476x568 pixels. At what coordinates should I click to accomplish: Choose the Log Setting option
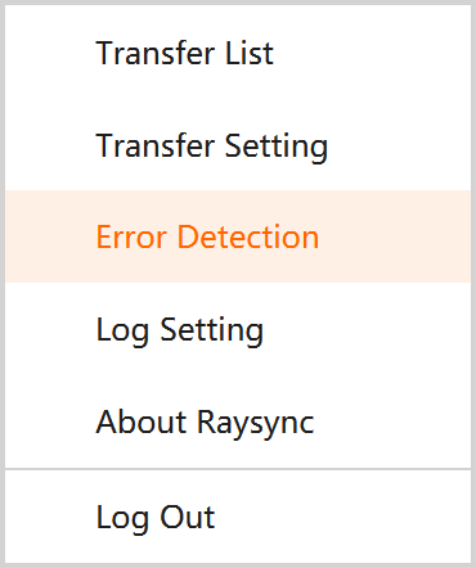[238, 329]
